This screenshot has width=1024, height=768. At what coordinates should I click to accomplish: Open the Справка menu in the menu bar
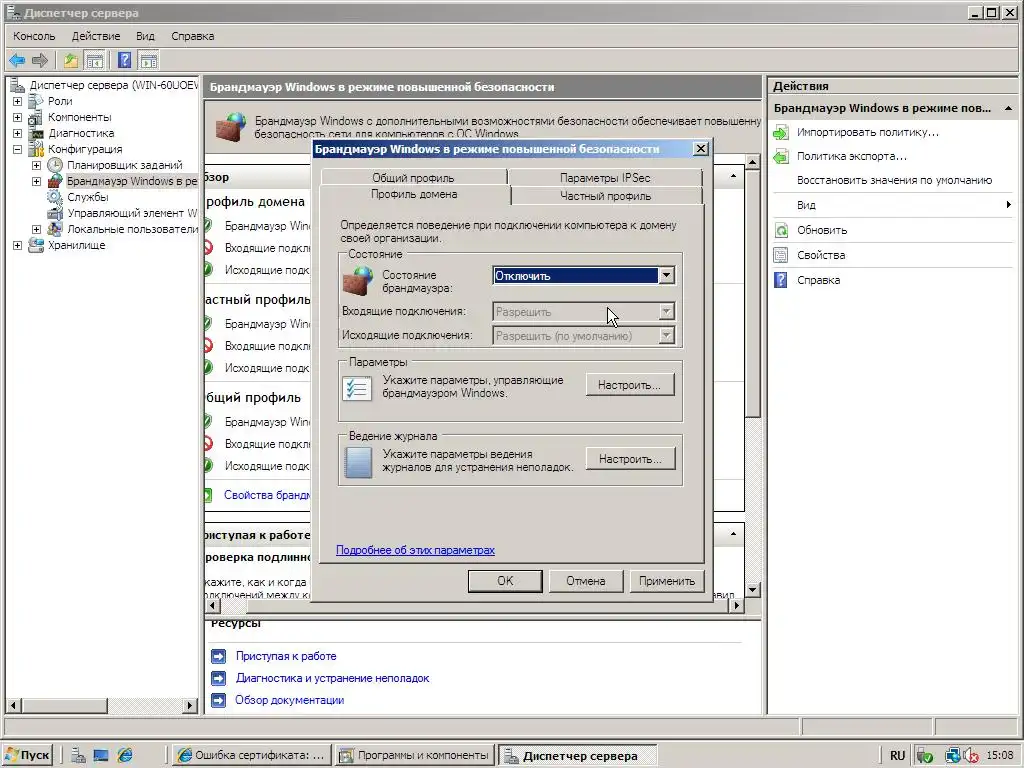point(193,37)
